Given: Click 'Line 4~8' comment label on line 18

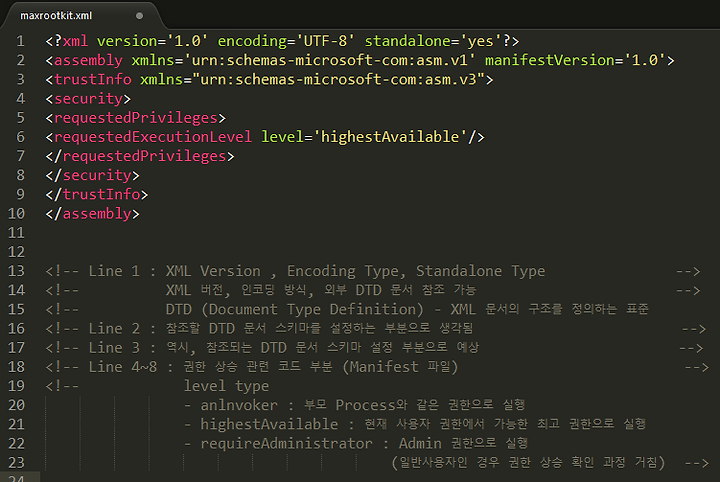Looking at the screenshot, I should (x=123, y=367).
